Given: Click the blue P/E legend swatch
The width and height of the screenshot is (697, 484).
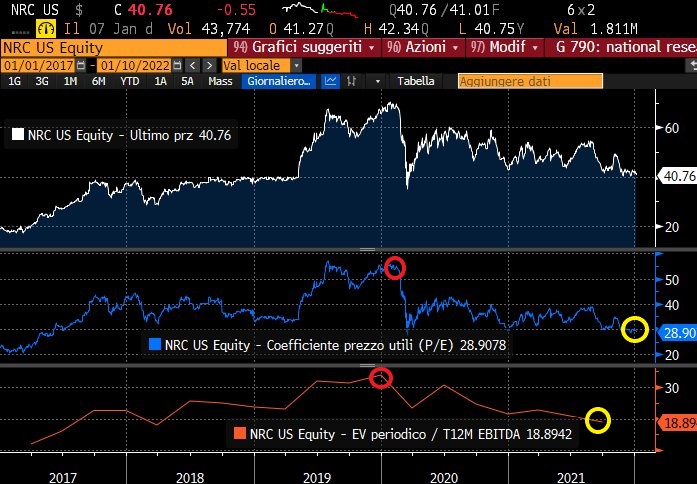Looking at the screenshot, I should tap(155, 344).
